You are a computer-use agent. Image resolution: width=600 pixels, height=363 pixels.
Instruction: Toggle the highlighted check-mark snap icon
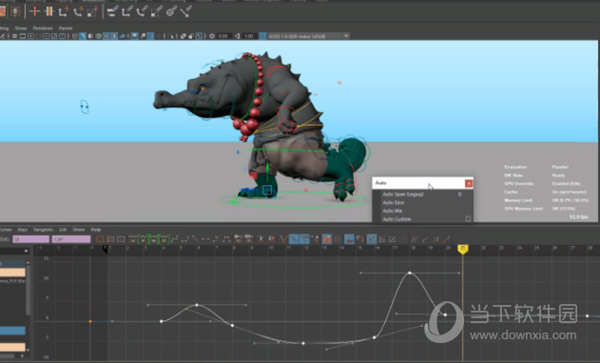[372, 239]
